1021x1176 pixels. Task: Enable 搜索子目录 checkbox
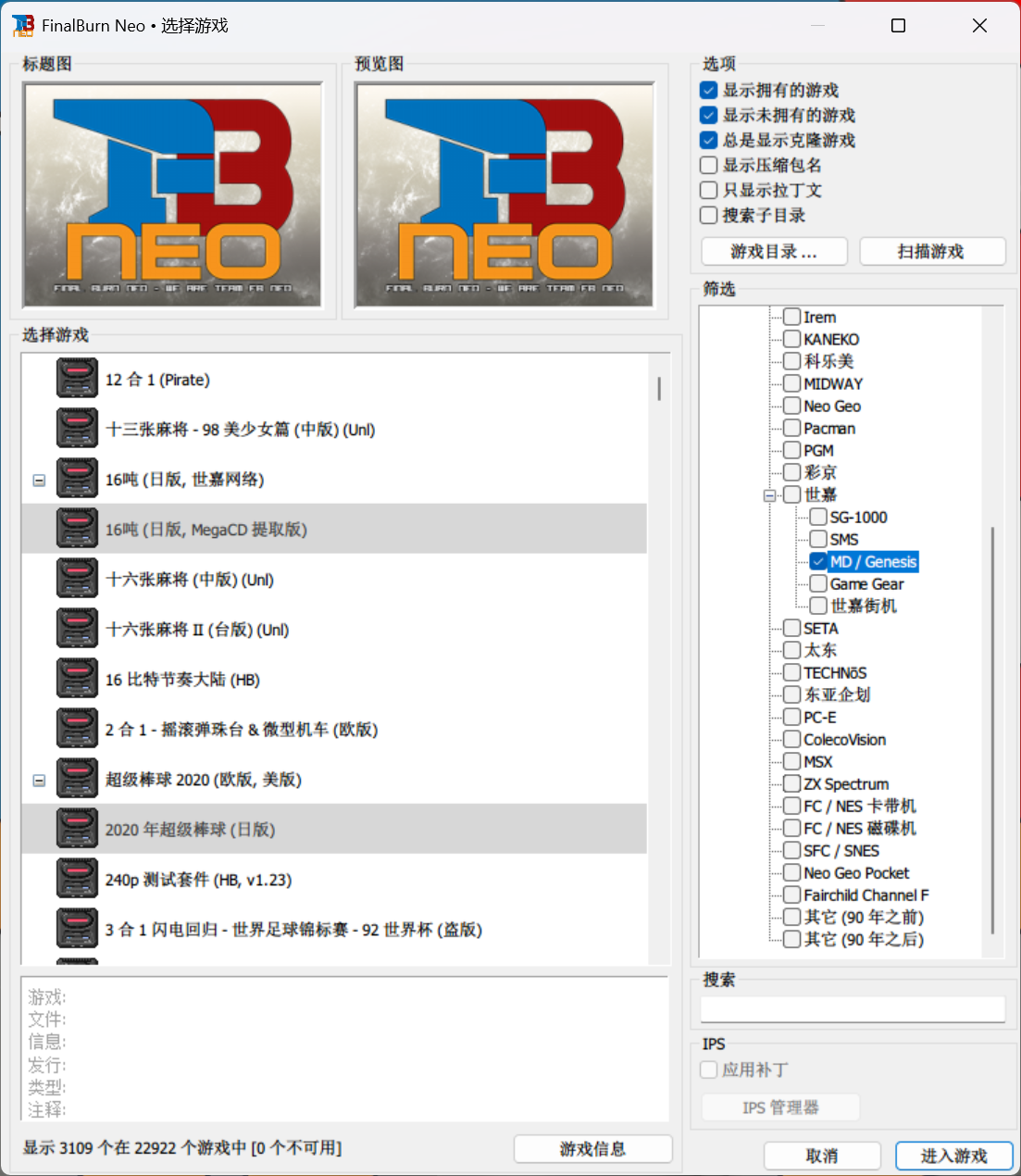(x=709, y=215)
